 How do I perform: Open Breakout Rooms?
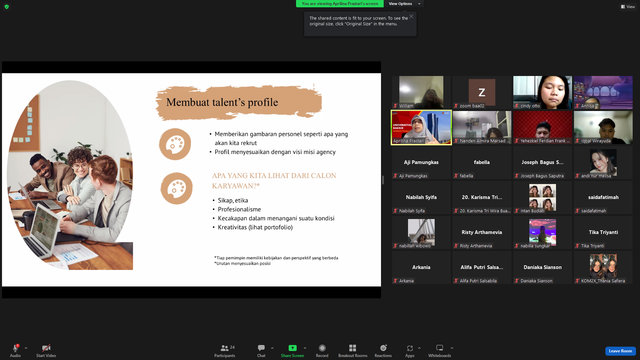(x=353, y=350)
